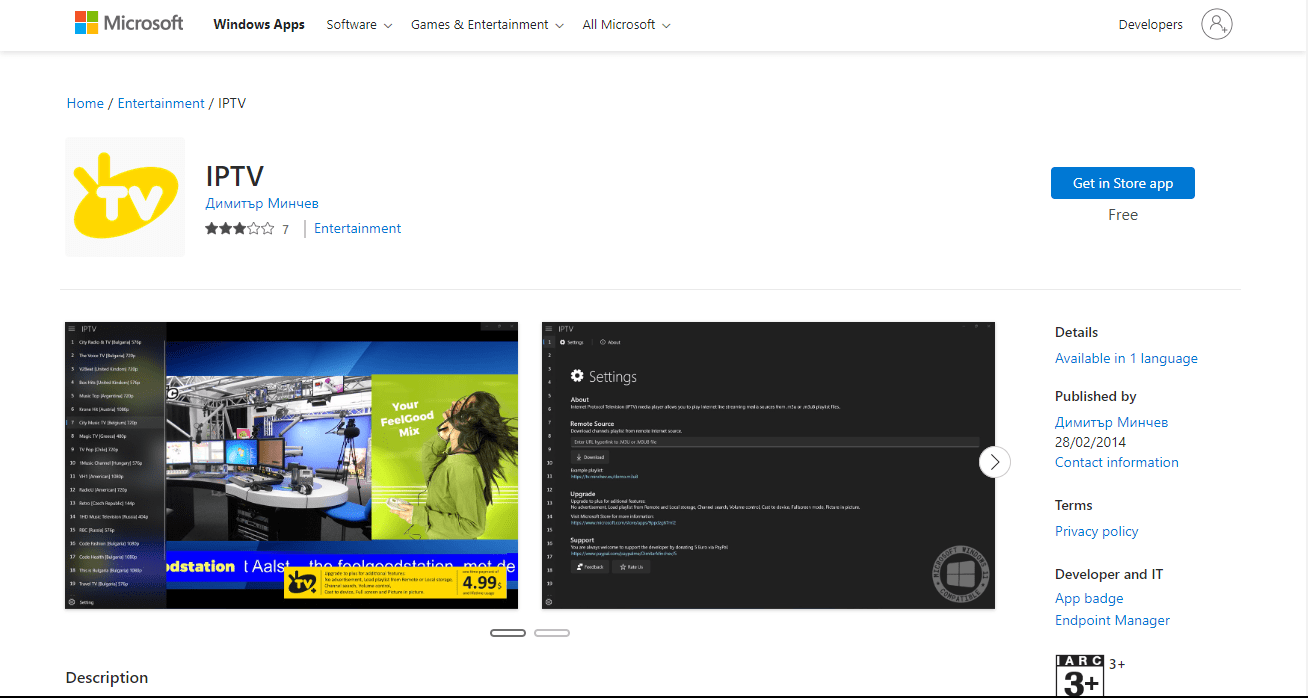Expand the Games & Entertainment menu
Viewport: 1308px width, 698px height.
[487, 25]
